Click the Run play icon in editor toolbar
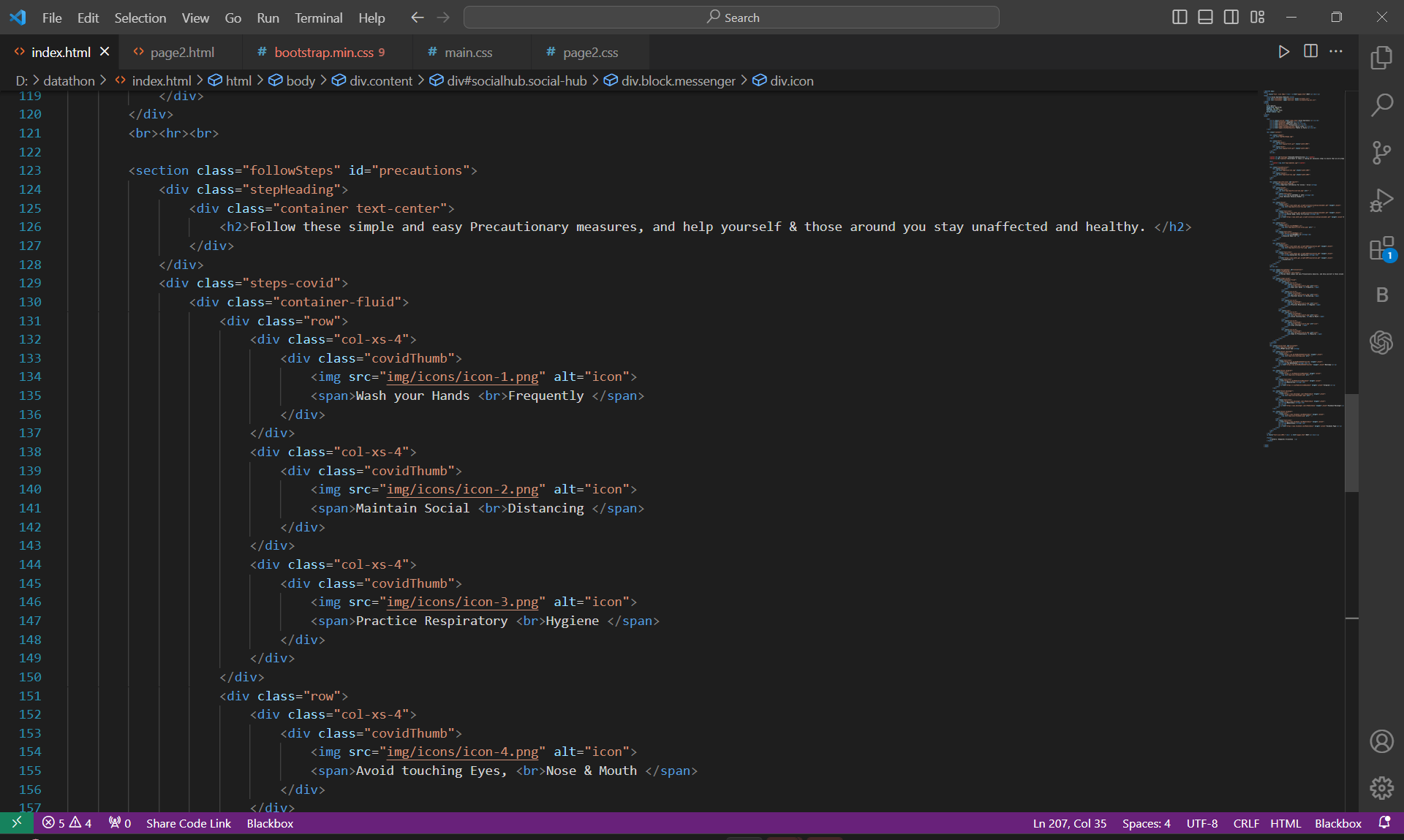This screenshot has width=1404, height=840. (x=1283, y=51)
